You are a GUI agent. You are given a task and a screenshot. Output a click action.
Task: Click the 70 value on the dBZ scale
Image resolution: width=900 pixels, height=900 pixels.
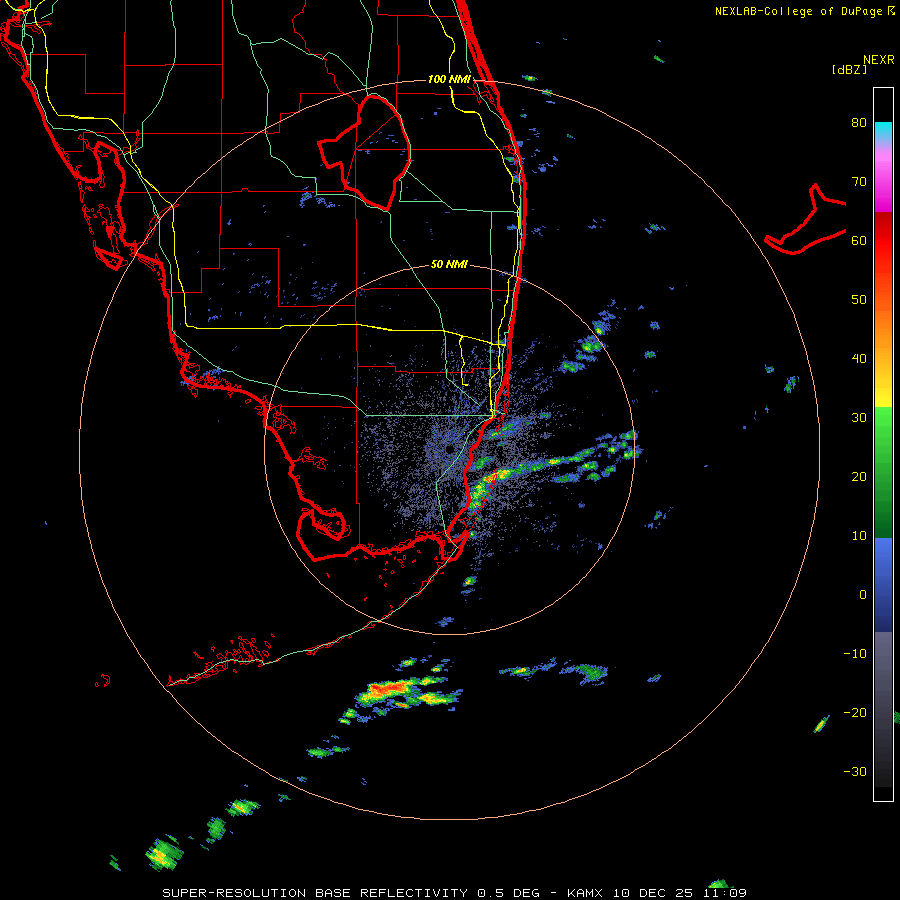pyautogui.click(x=859, y=181)
